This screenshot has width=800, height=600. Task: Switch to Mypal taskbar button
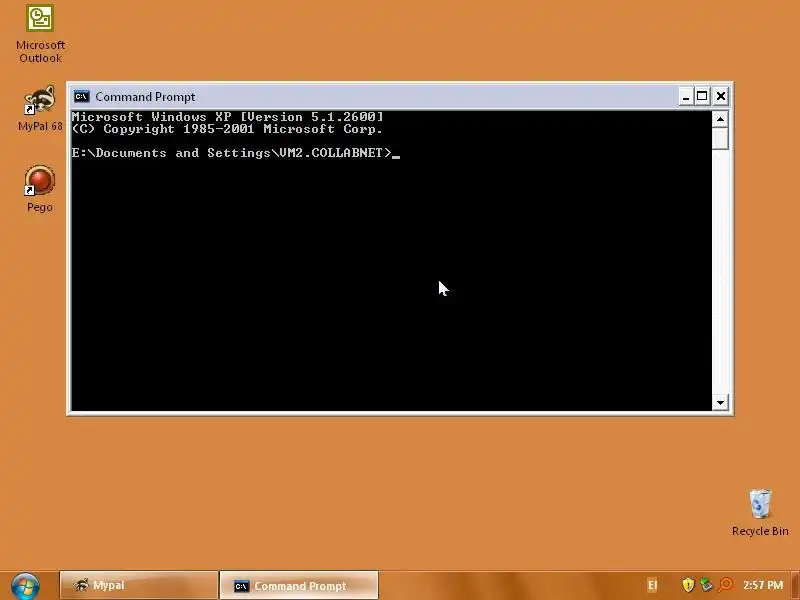[x=139, y=585]
